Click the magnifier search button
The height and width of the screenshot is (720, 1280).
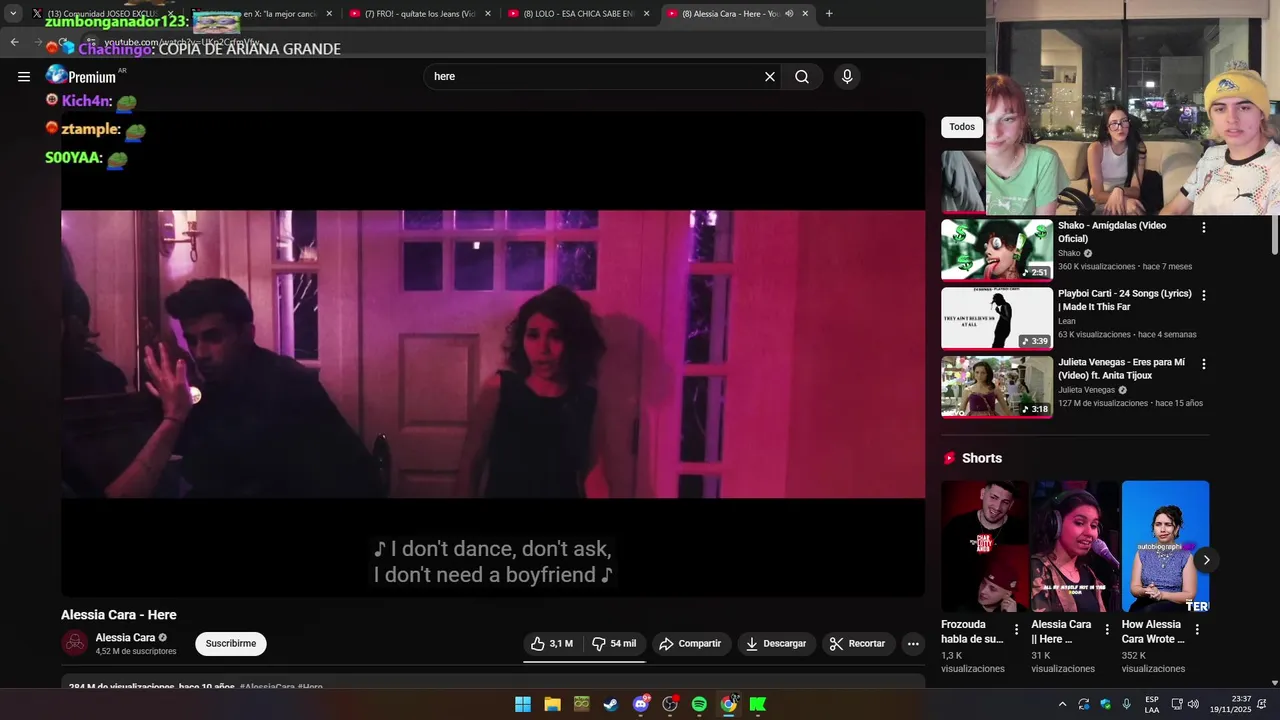[802, 77]
